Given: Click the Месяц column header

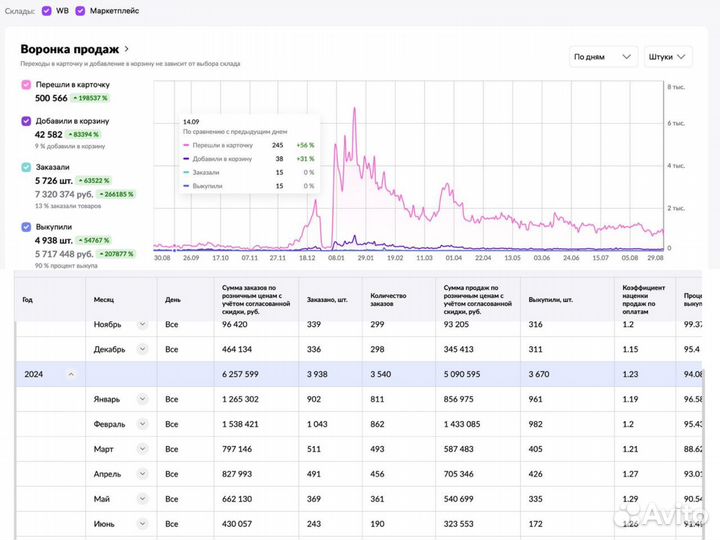Looking at the screenshot, I should (x=104, y=299).
